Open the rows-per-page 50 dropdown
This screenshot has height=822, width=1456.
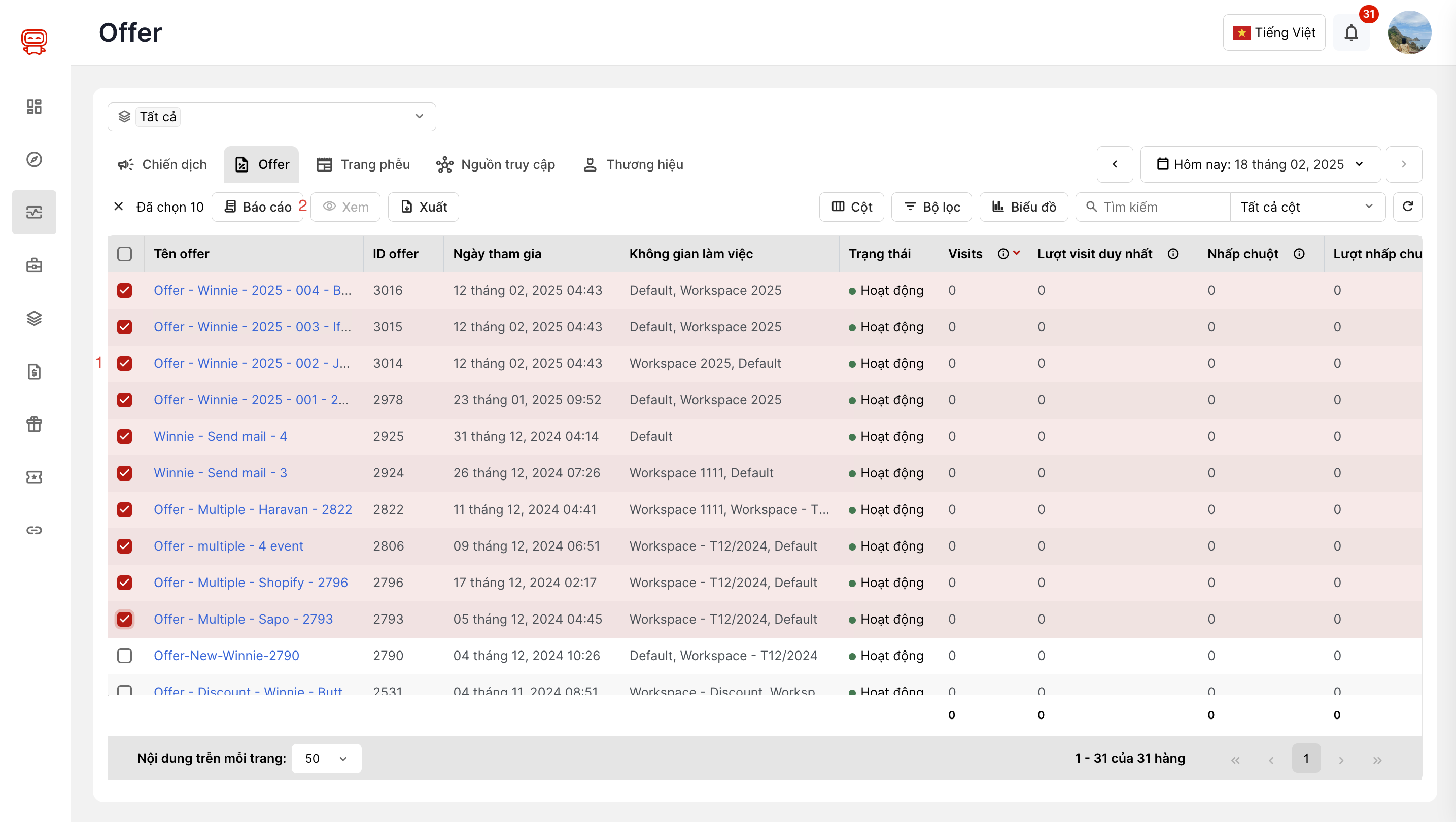(326, 758)
